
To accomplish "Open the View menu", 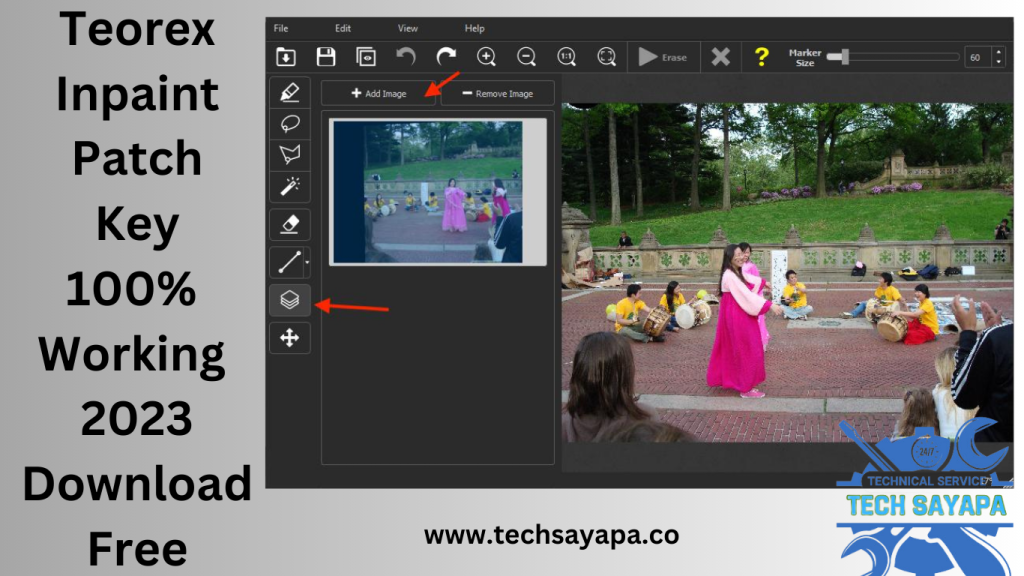I will click(408, 28).
